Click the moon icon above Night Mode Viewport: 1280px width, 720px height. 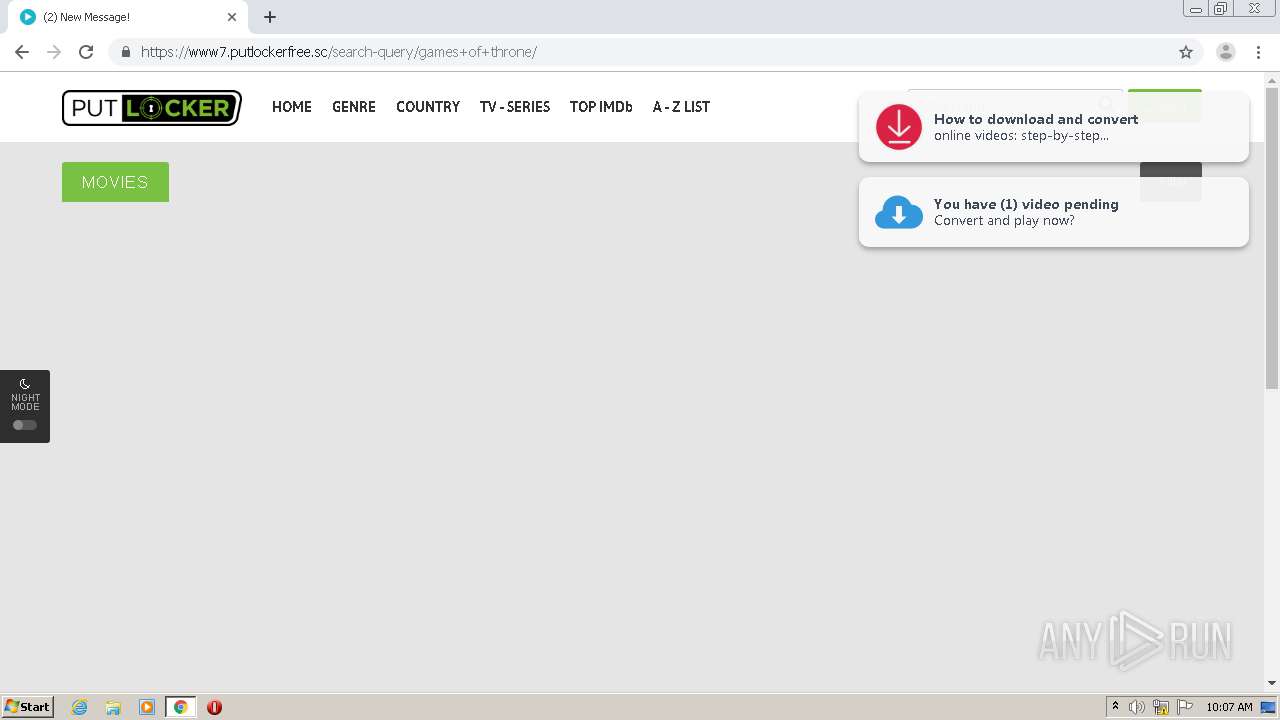click(25, 384)
